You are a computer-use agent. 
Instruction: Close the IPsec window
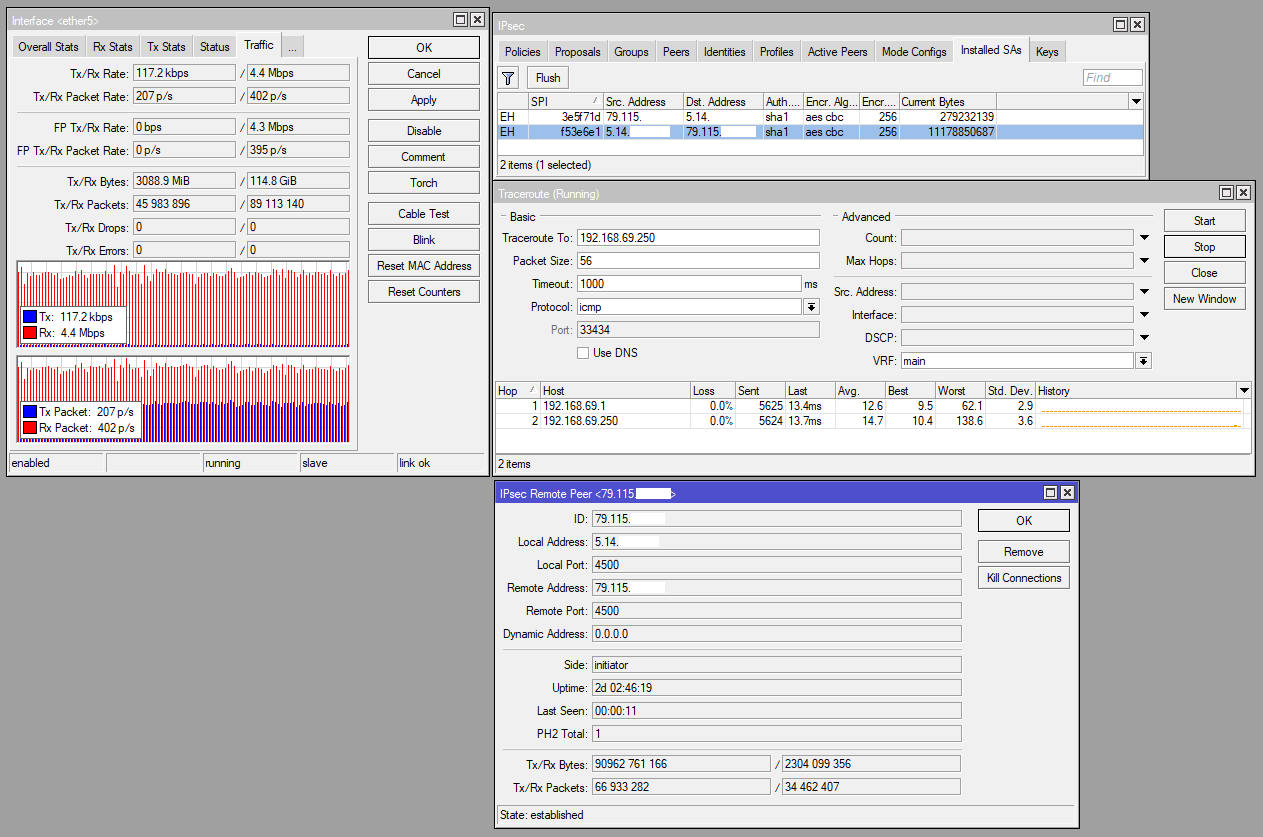1138,24
